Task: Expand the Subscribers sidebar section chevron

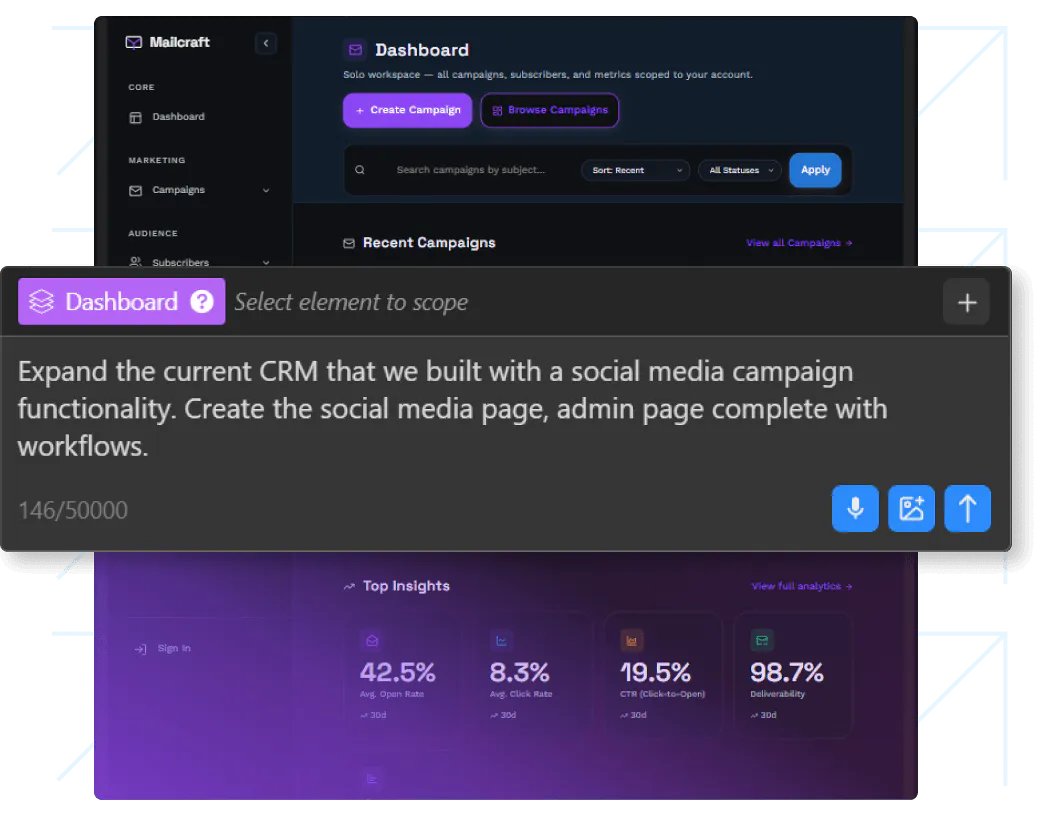Action: click(x=266, y=262)
